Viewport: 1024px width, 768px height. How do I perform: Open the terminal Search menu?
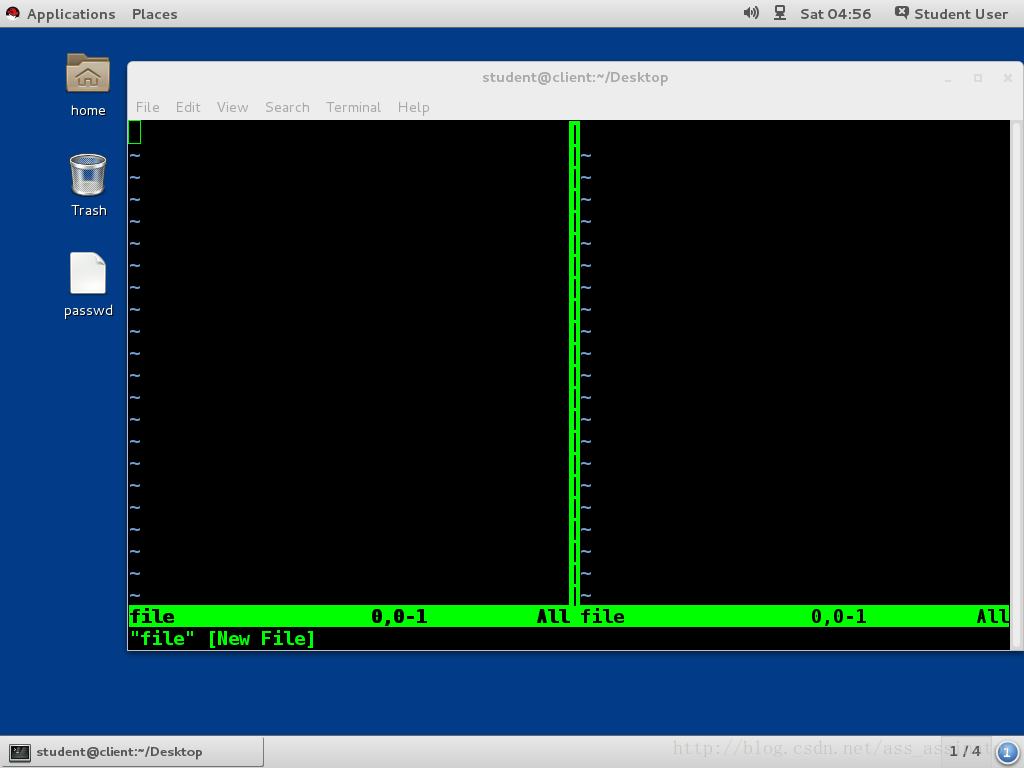point(287,107)
